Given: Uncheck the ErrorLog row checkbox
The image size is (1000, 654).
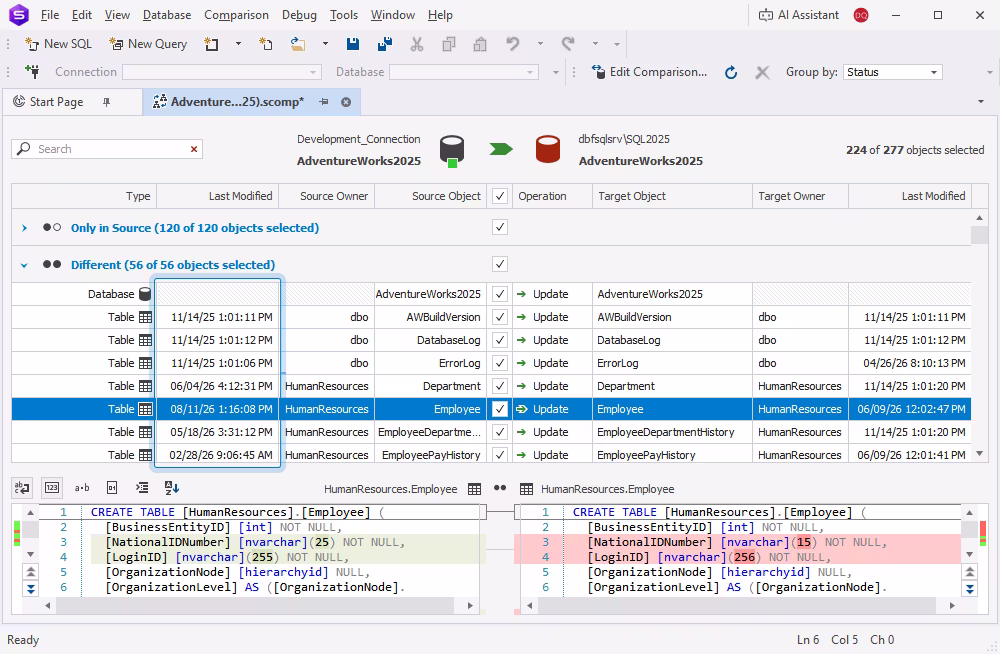Looking at the screenshot, I should [x=500, y=363].
